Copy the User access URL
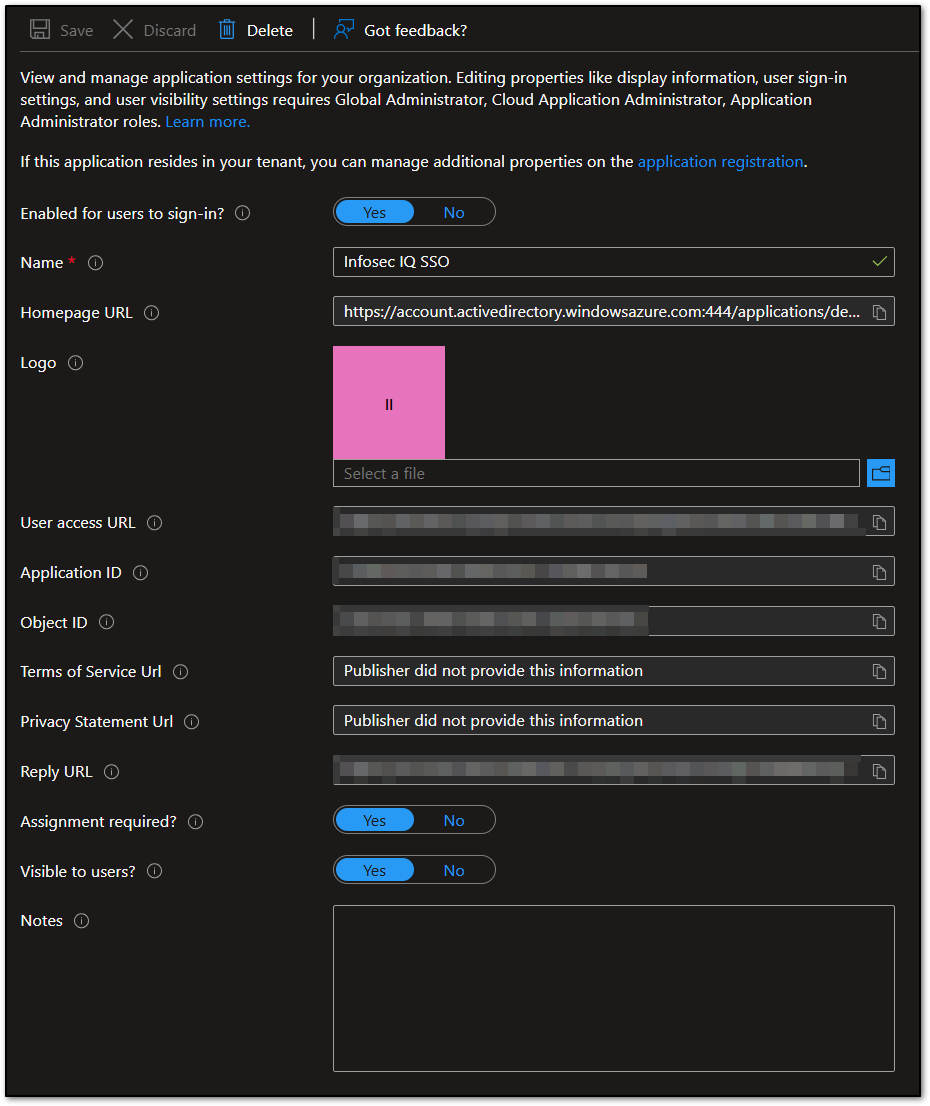 pyautogui.click(x=879, y=521)
